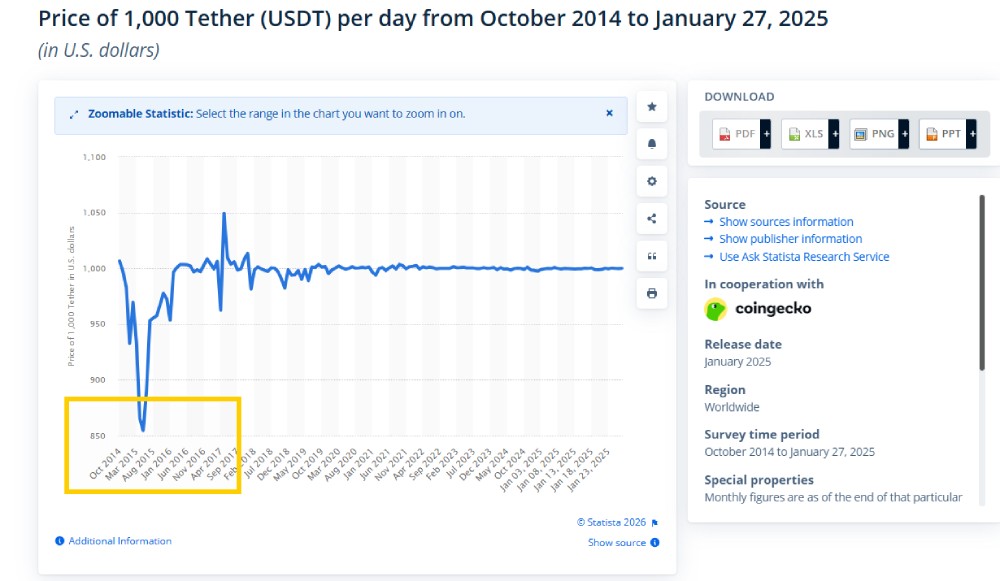This screenshot has width=1000, height=581.
Task: Open Show publisher information link
Action: [x=790, y=239]
